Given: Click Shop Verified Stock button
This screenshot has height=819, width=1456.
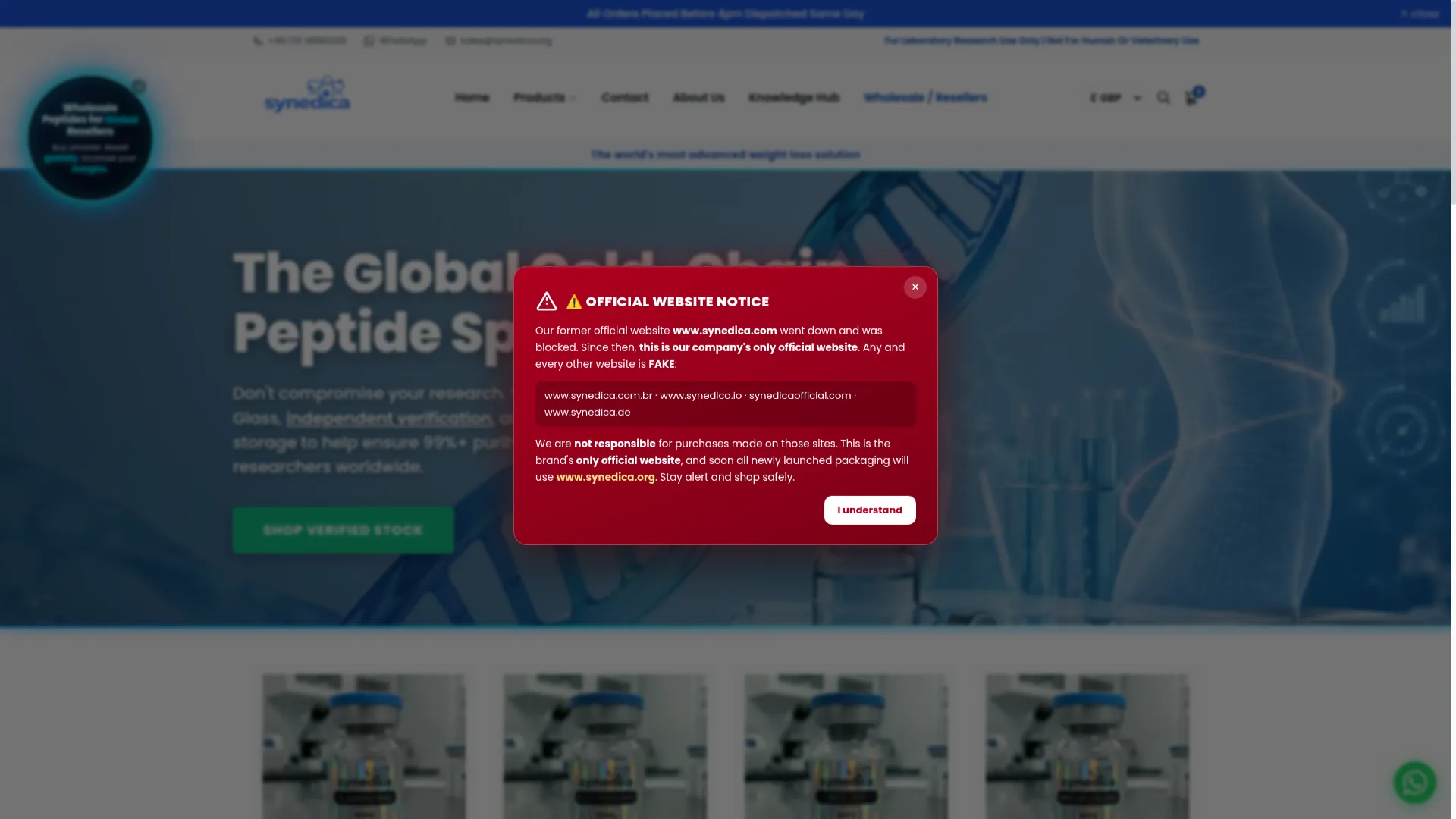Looking at the screenshot, I should coord(343,530).
